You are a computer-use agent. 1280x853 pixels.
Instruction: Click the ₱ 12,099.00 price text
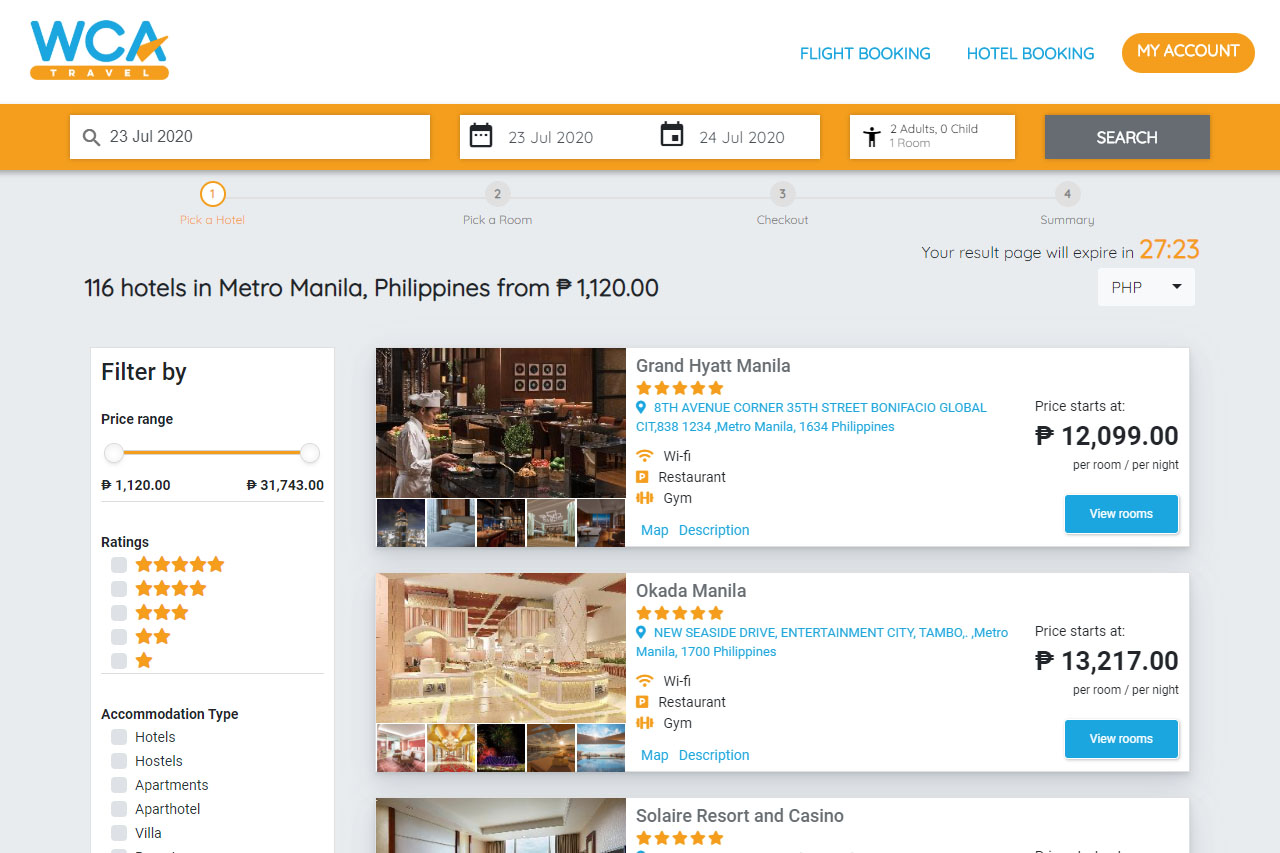(x=1107, y=436)
